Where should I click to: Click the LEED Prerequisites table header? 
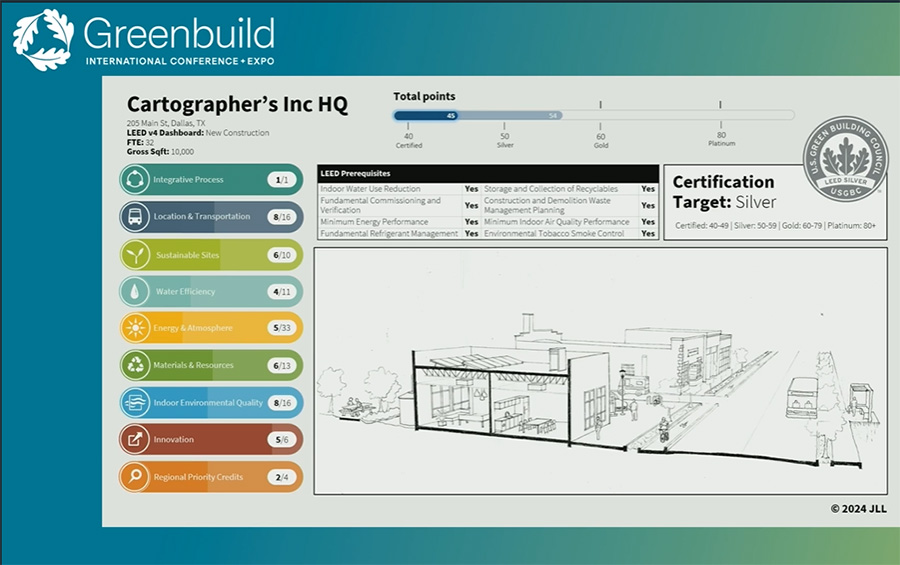click(x=488, y=174)
